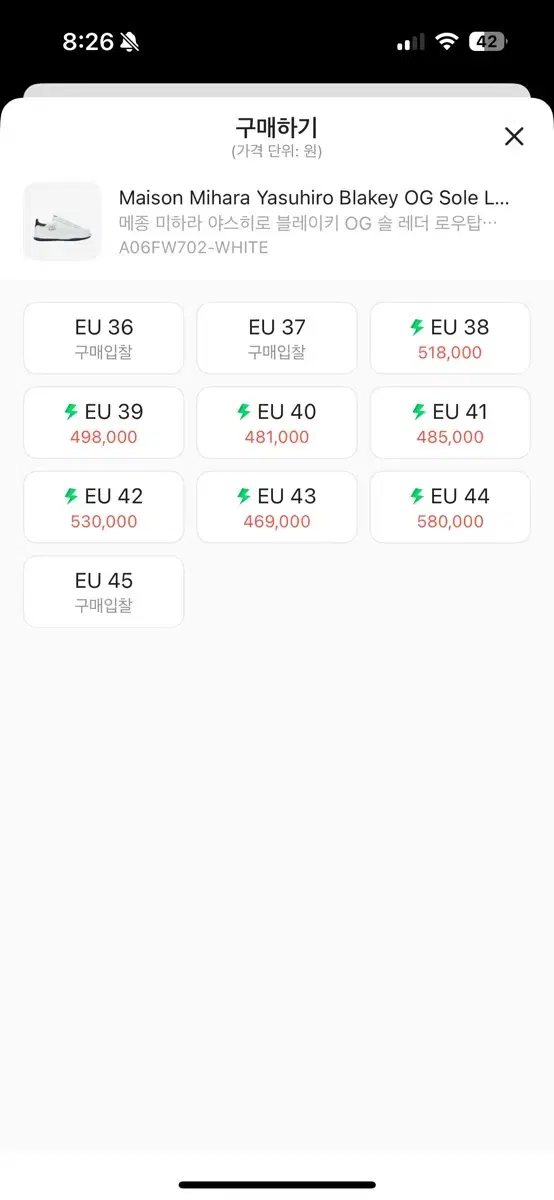Image resolution: width=554 pixels, height=1200 pixels.
Task: Close the 구매하기 purchase sheet
Action: pos(514,137)
